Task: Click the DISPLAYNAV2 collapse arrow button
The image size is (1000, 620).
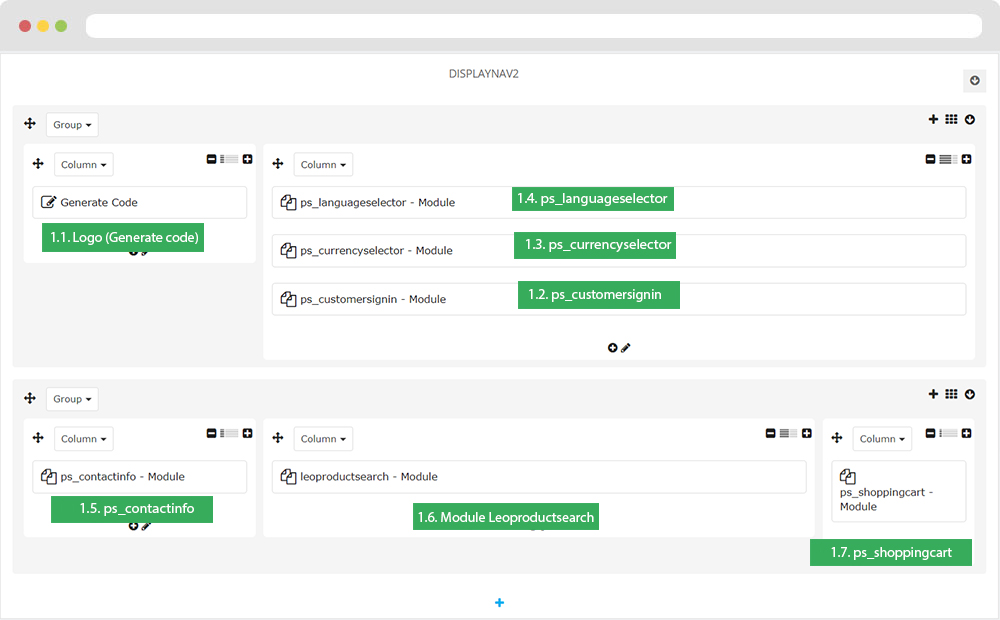Action: 974,81
